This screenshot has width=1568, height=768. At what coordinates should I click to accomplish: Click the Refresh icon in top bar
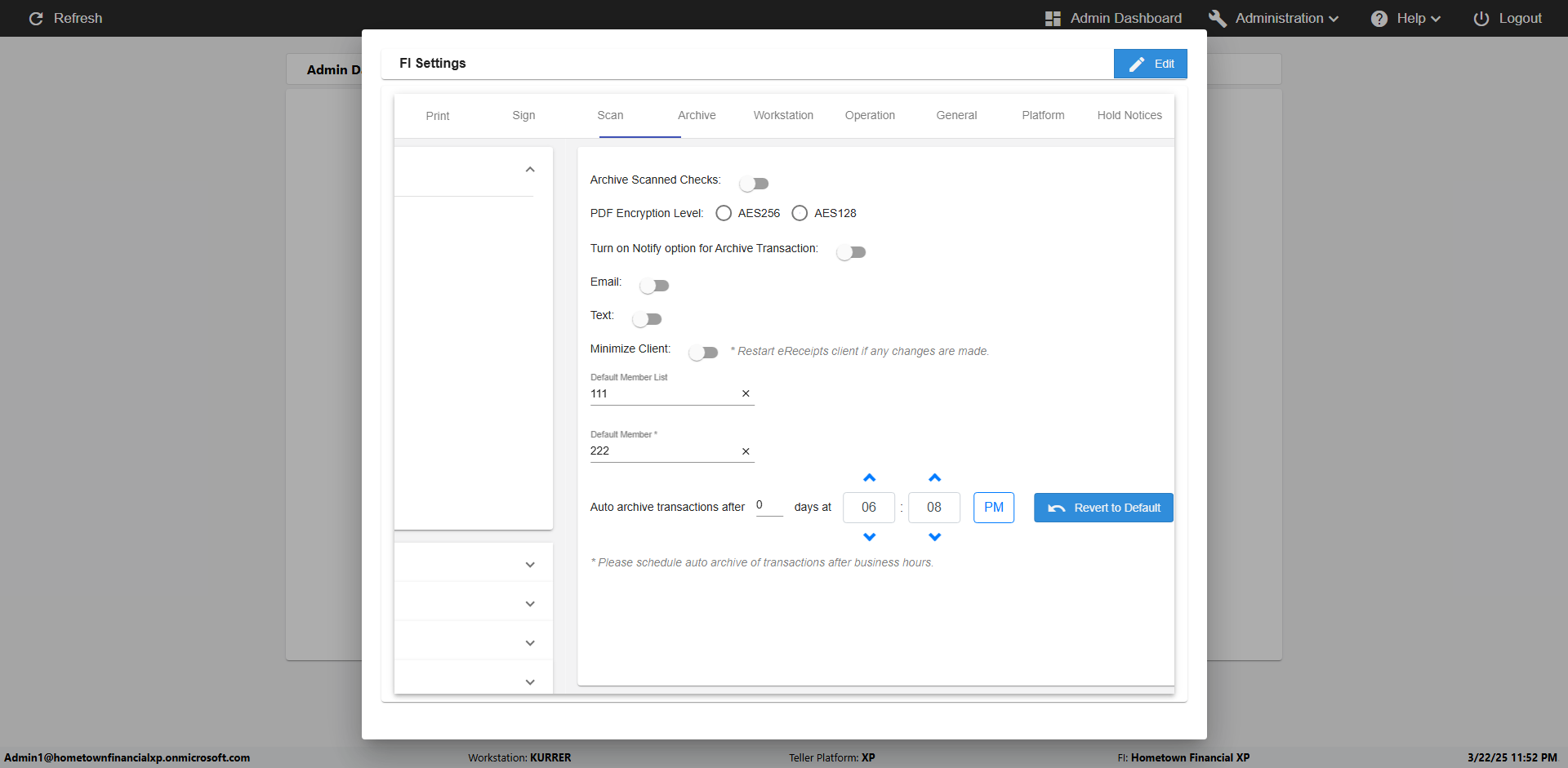click(x=36, y=18)
